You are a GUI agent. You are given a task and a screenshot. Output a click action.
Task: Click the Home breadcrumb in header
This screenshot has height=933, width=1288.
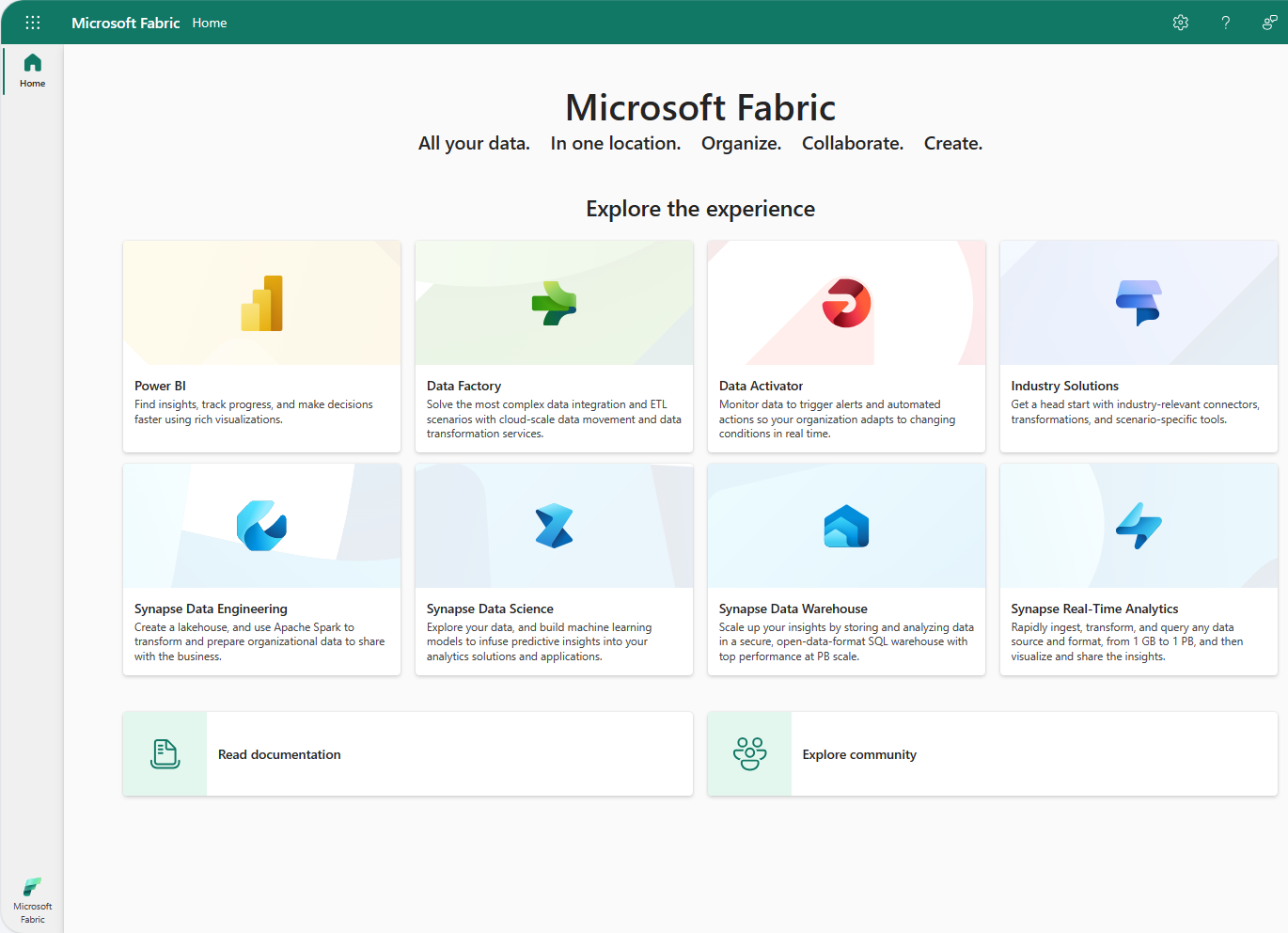[x=210, y=23]
